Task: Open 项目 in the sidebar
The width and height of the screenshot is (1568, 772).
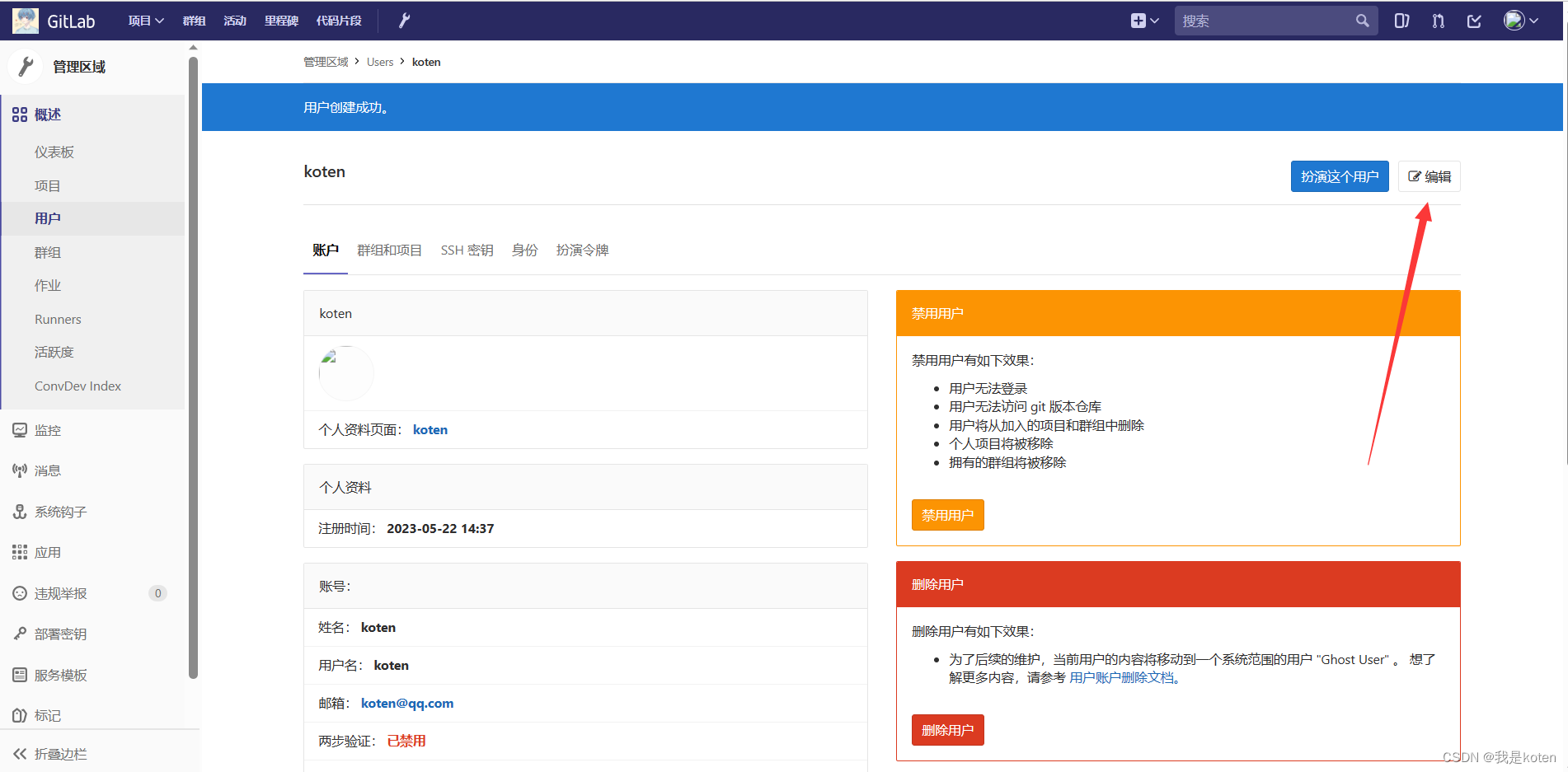Action: (47, 185)
